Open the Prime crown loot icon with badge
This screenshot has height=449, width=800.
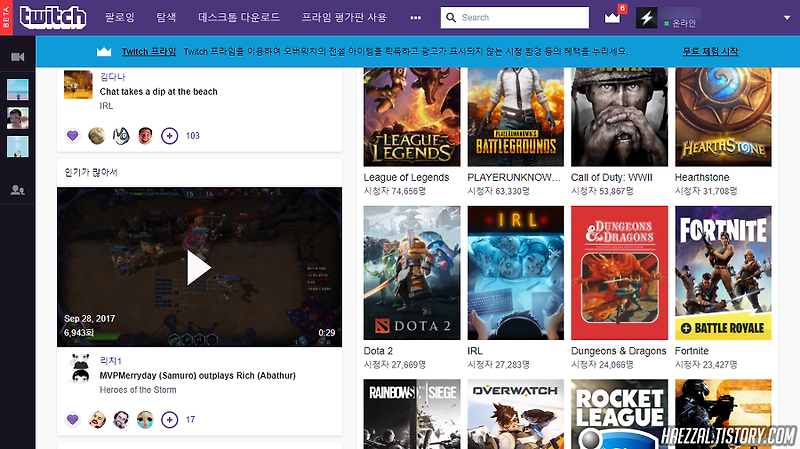point(613,17)
